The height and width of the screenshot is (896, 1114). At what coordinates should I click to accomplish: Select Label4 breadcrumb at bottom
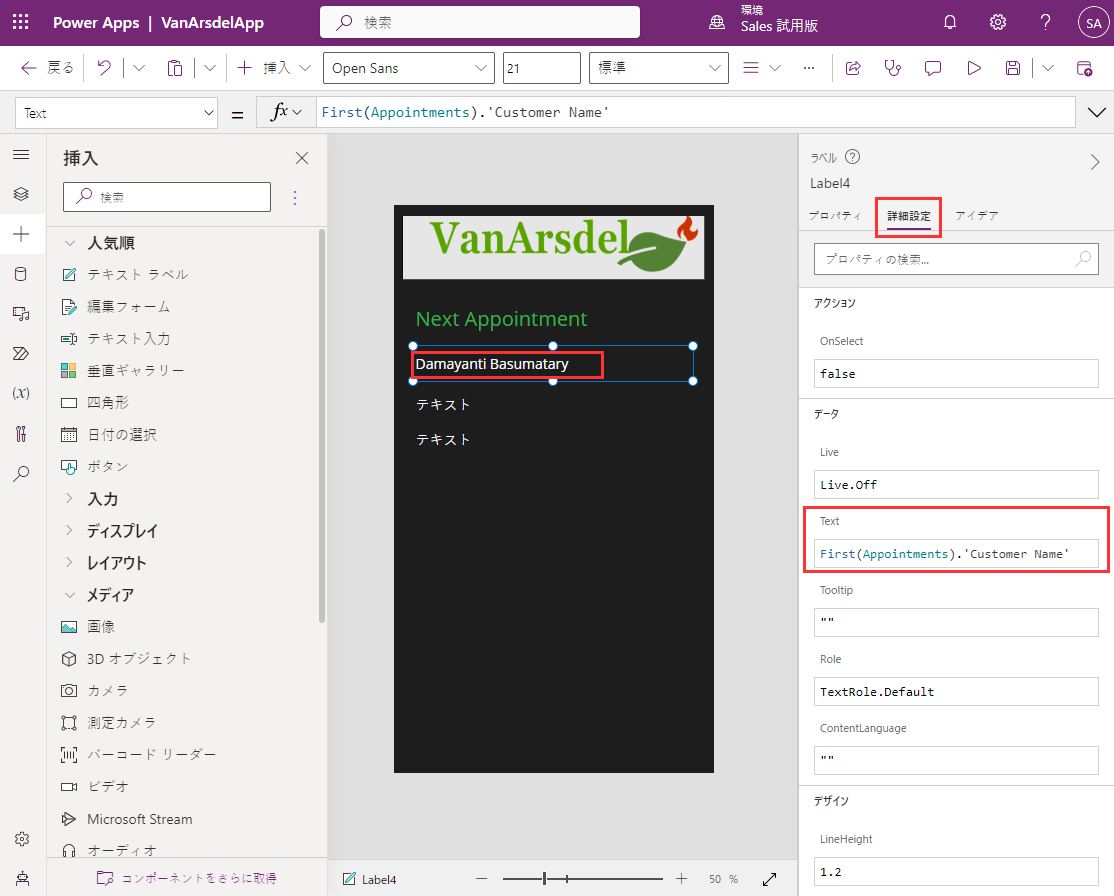369,880
